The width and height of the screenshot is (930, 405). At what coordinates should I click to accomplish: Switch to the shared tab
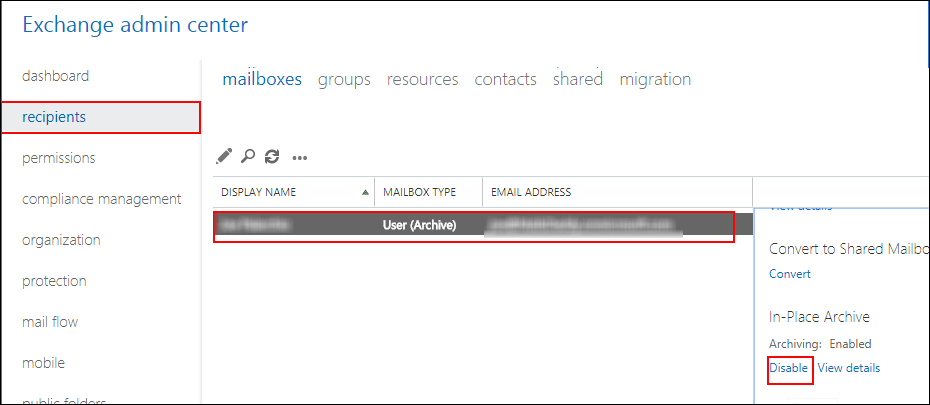coord(578,79)
